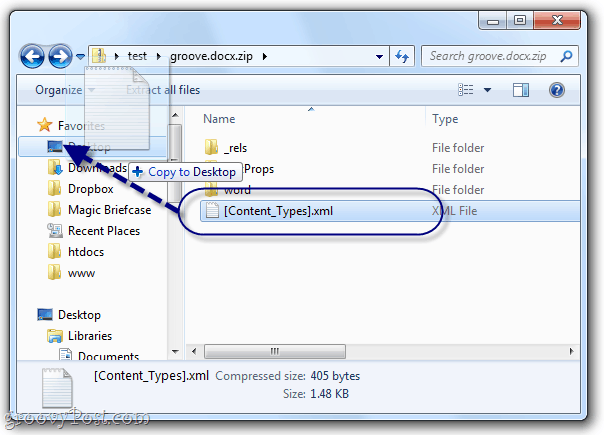Click horizontal scrollbar left arrow
Screen dimensions: 604x435
(194, 351)
